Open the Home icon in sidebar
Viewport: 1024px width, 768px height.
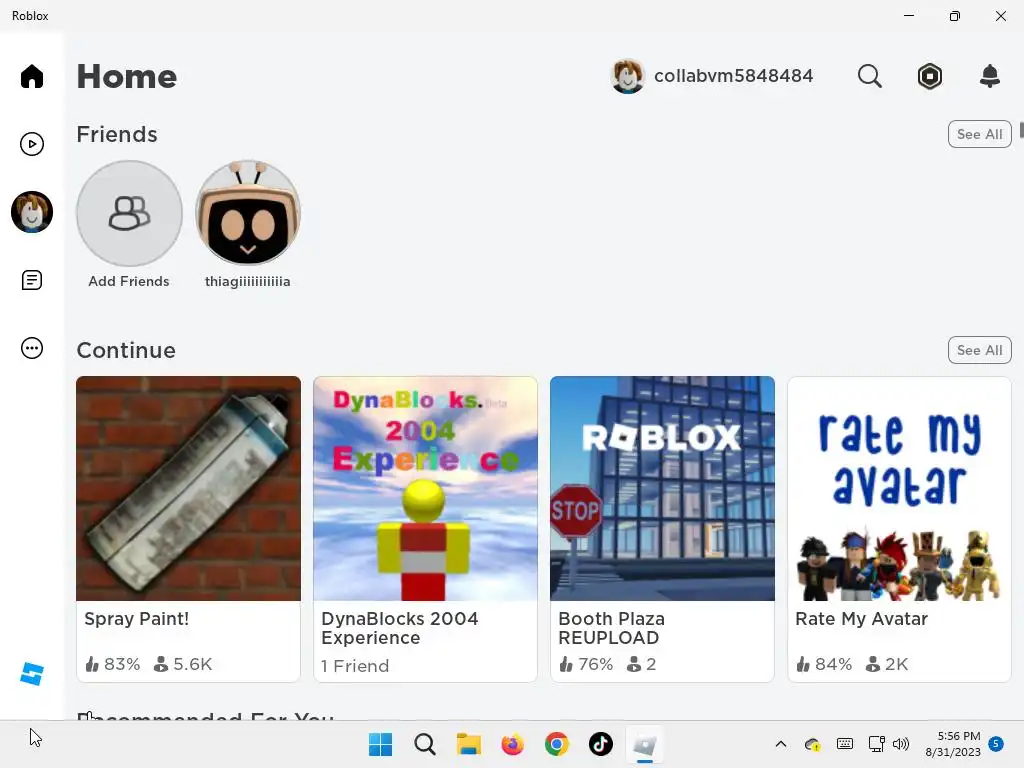point(31,76)
